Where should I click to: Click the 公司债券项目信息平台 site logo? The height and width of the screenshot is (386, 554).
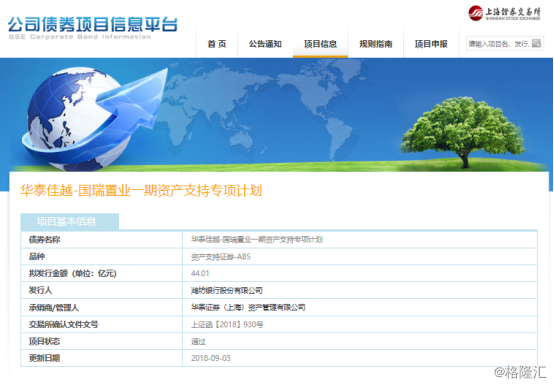pos(93,28)
